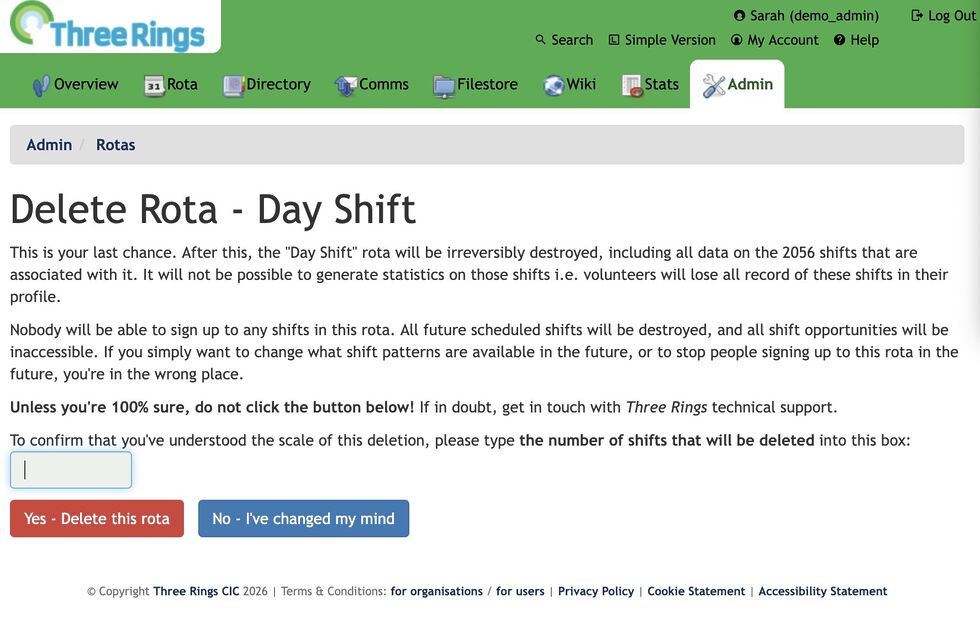Image resolution: width=980 pixels, height=624 pixels.
Task: Click No - I've changed my mind
Action: [303, 518]
